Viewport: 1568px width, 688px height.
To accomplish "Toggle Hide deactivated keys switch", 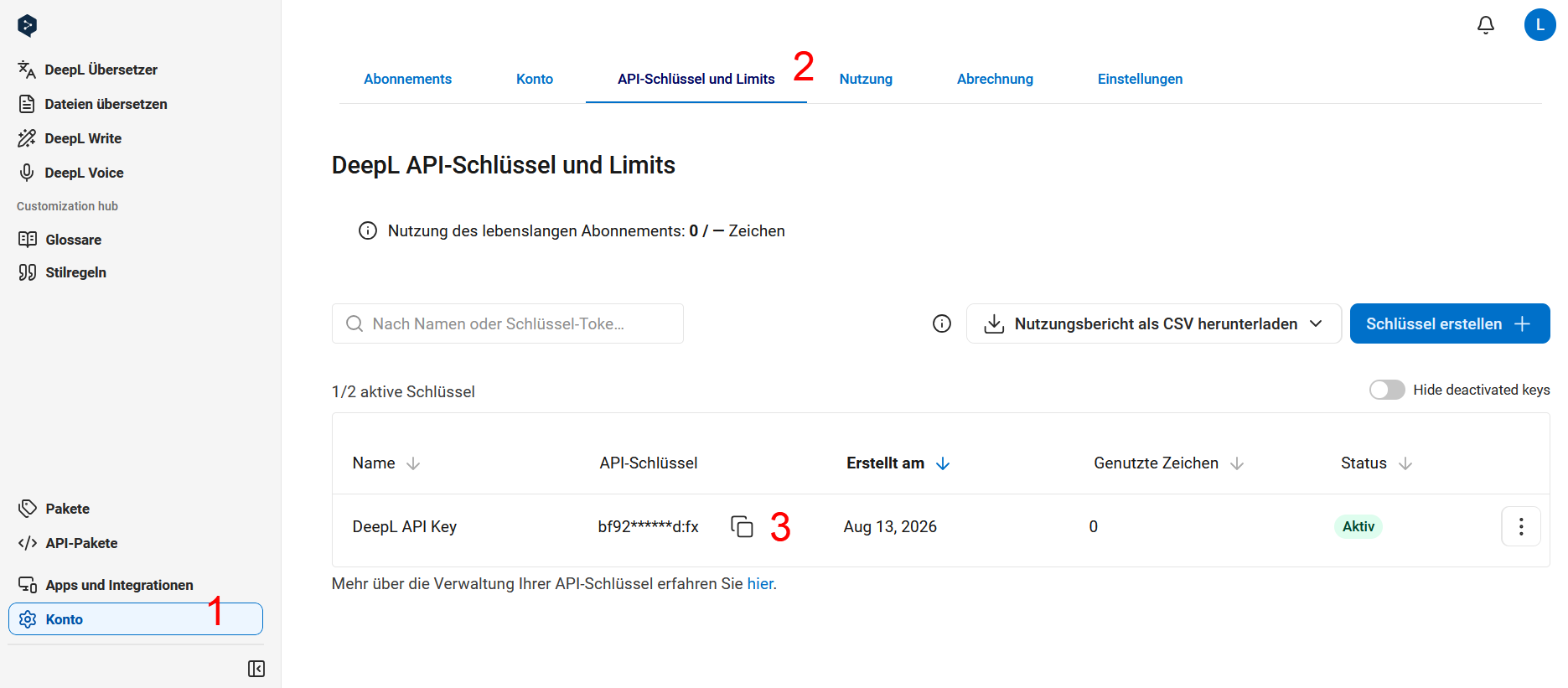I will click(1387, 390).
